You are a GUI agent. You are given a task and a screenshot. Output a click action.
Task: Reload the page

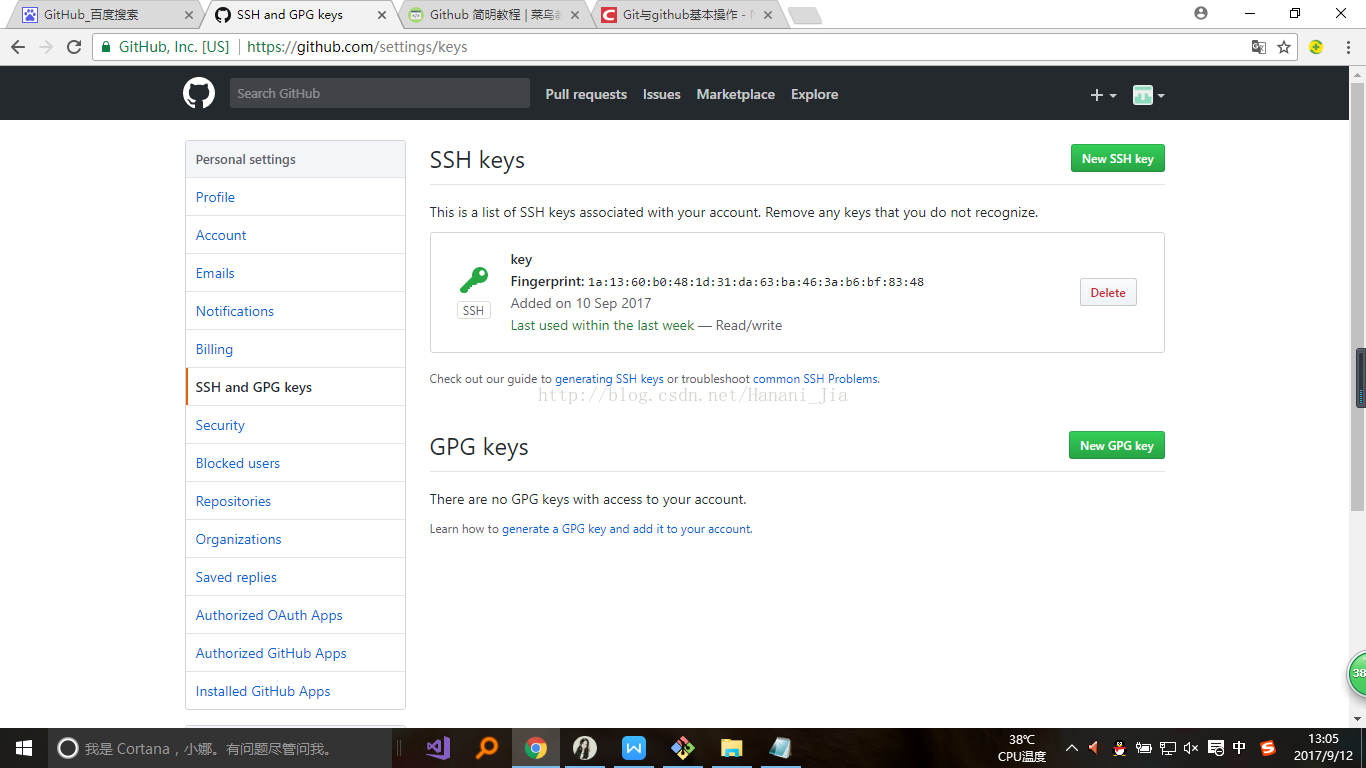[73, 47]
